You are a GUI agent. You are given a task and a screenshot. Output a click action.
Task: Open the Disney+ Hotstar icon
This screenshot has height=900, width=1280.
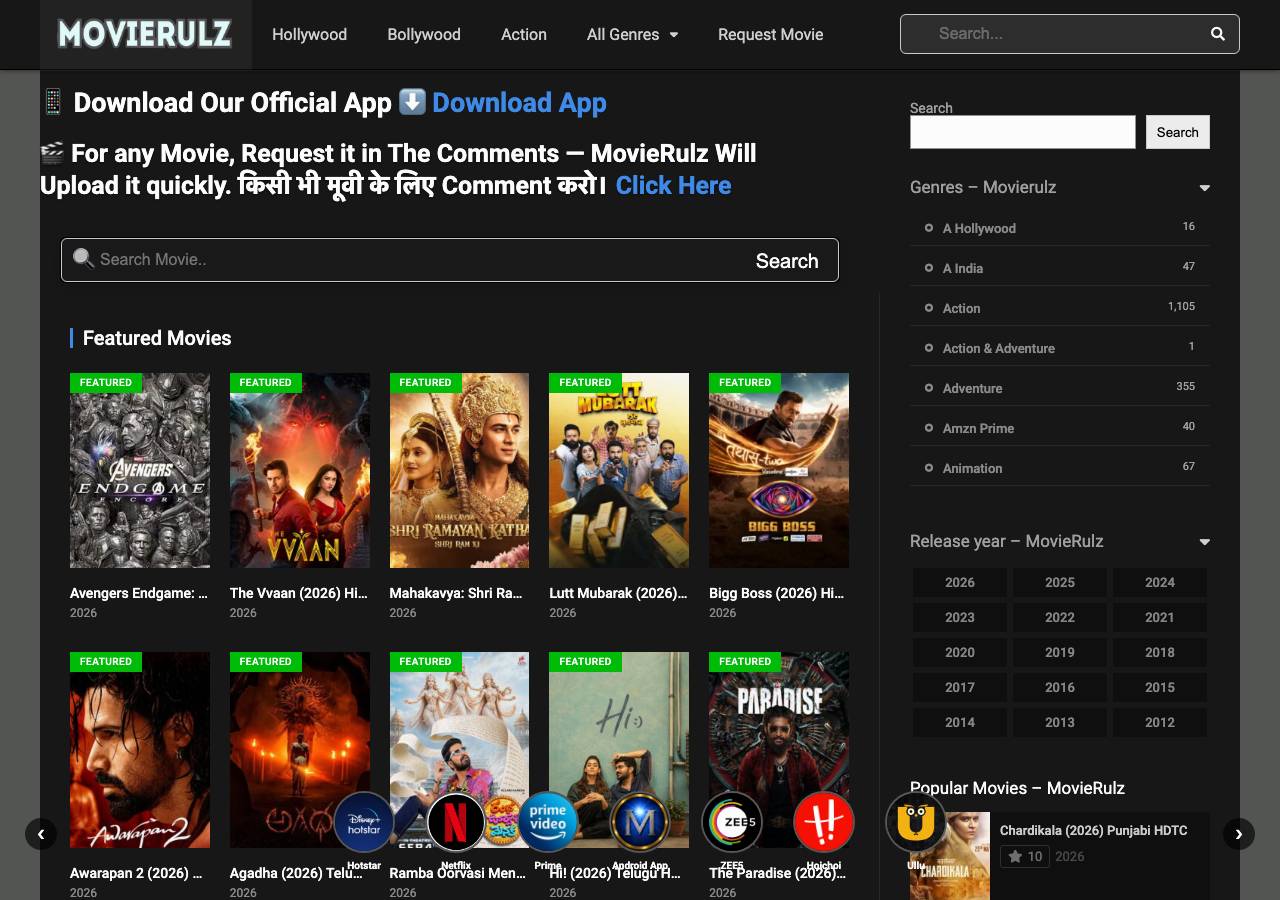point(364,823)
